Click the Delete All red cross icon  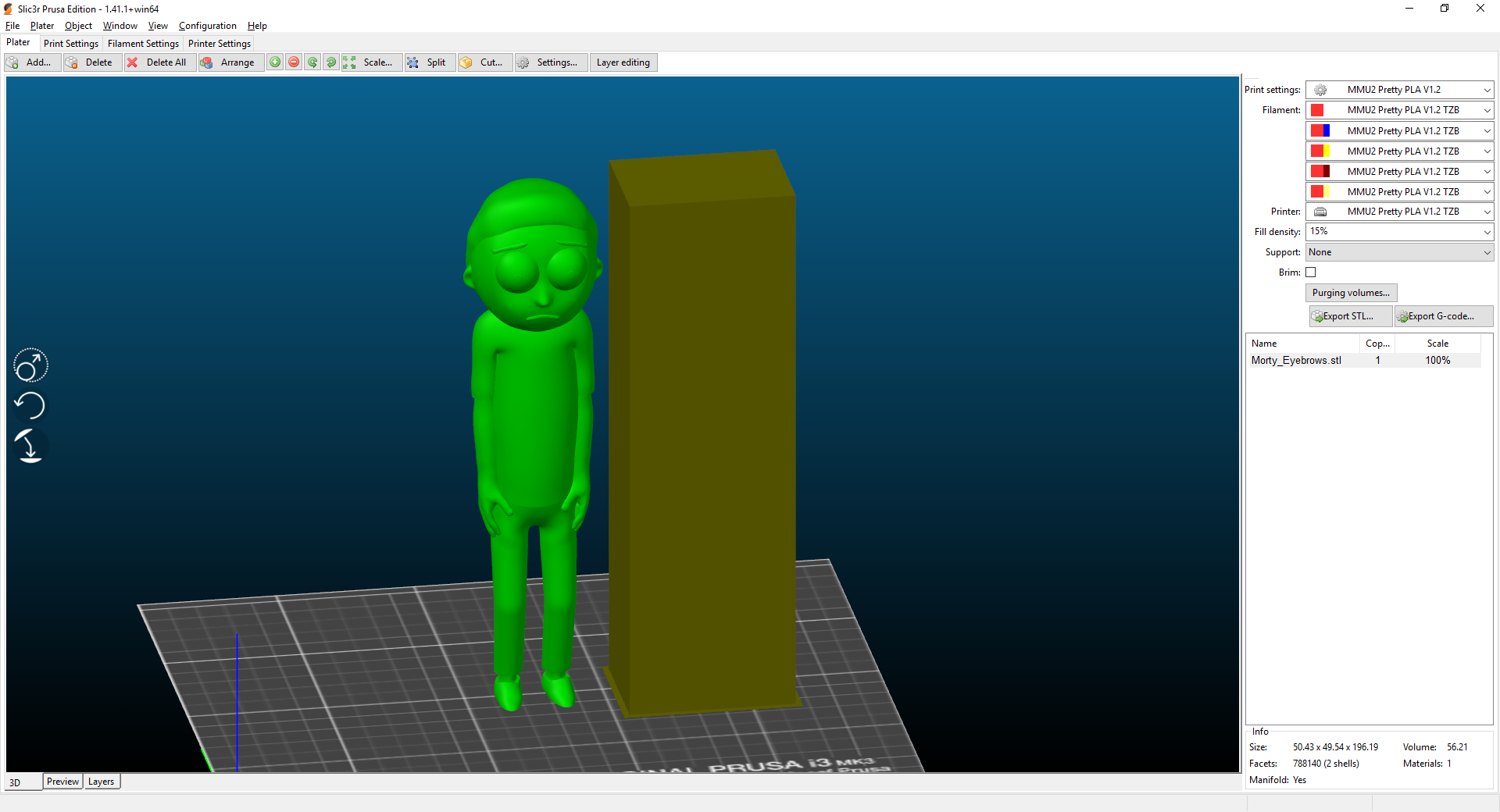134,62
